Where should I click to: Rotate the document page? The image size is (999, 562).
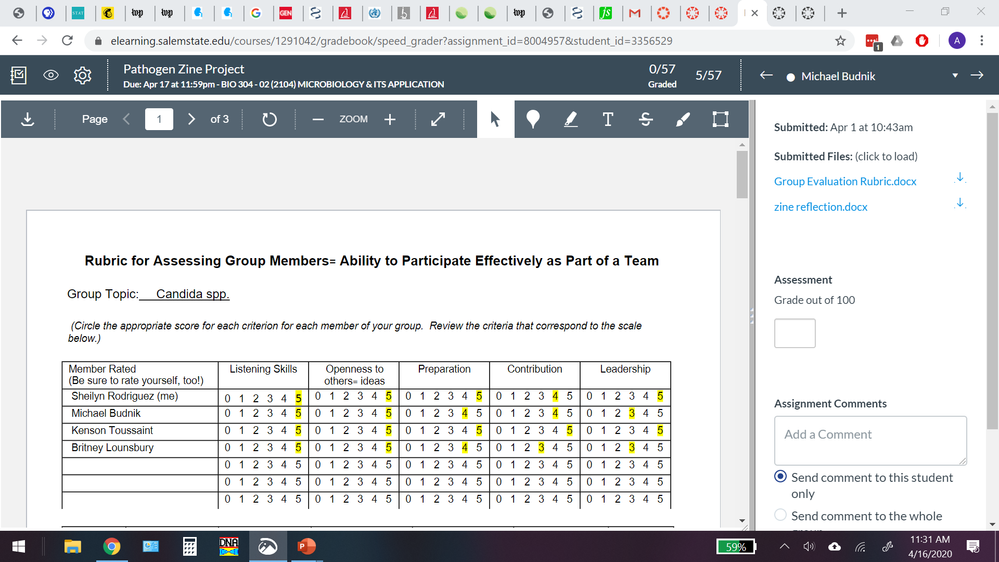coord(268,119)
